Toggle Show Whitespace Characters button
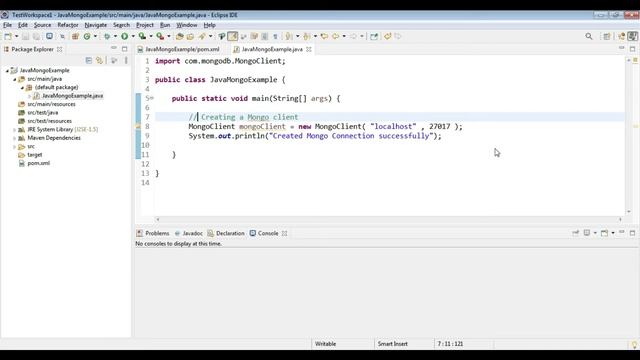Image resolution: width=640 pixels, height=360 pixels. pos(276,36)
